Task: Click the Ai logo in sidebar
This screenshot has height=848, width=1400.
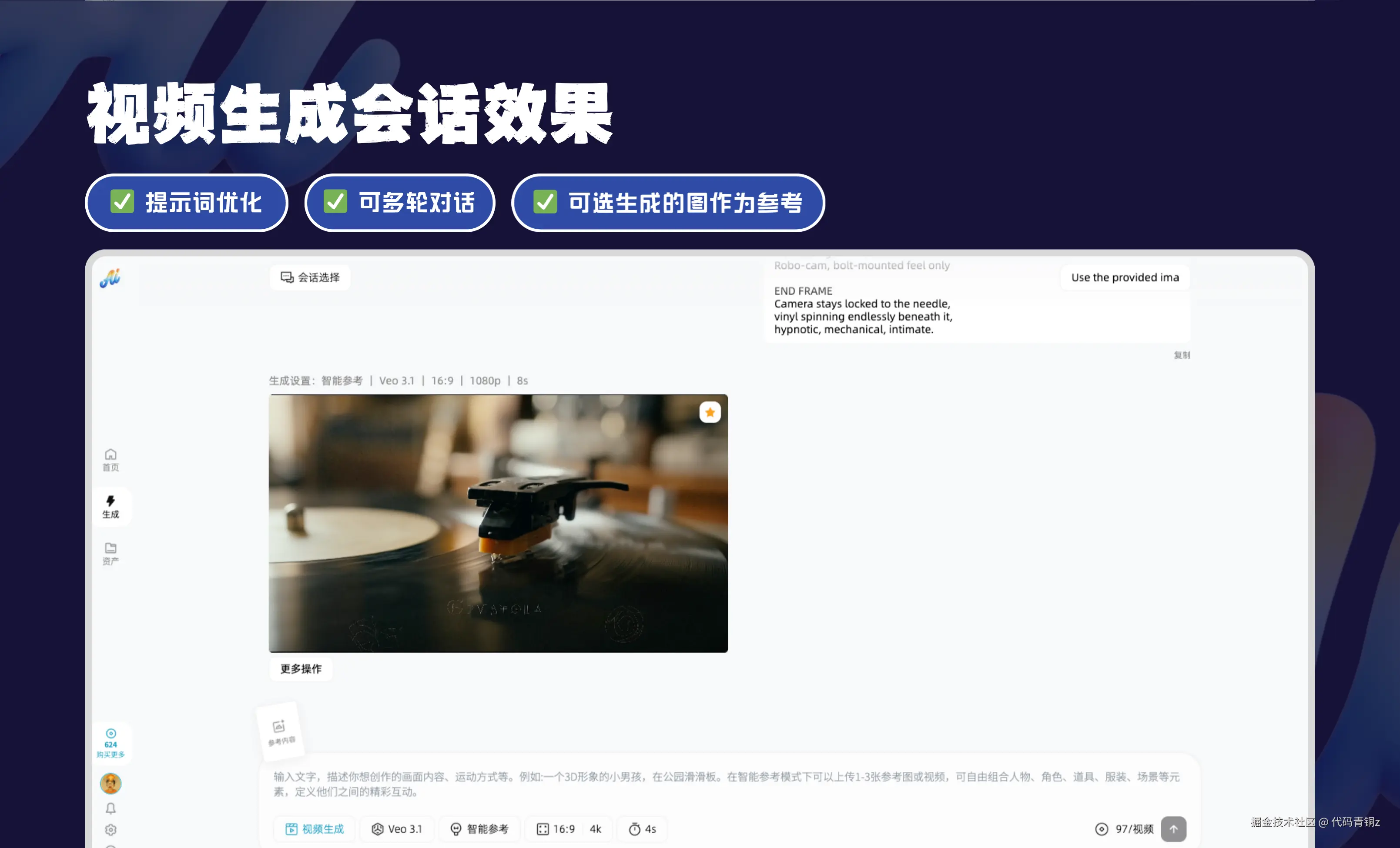Action: (110, 278)
